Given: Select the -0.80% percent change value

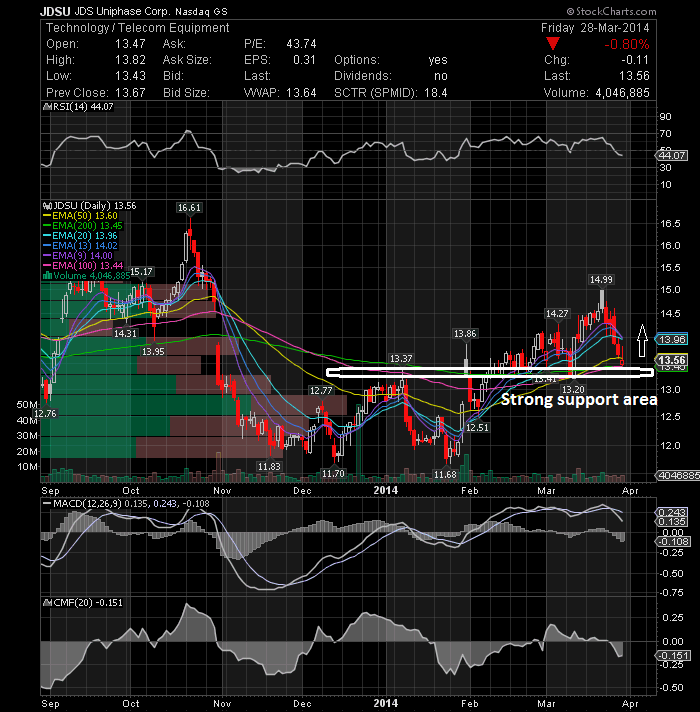Looking at the screenshot, I should pyautogui.click(x=626, y=44).
